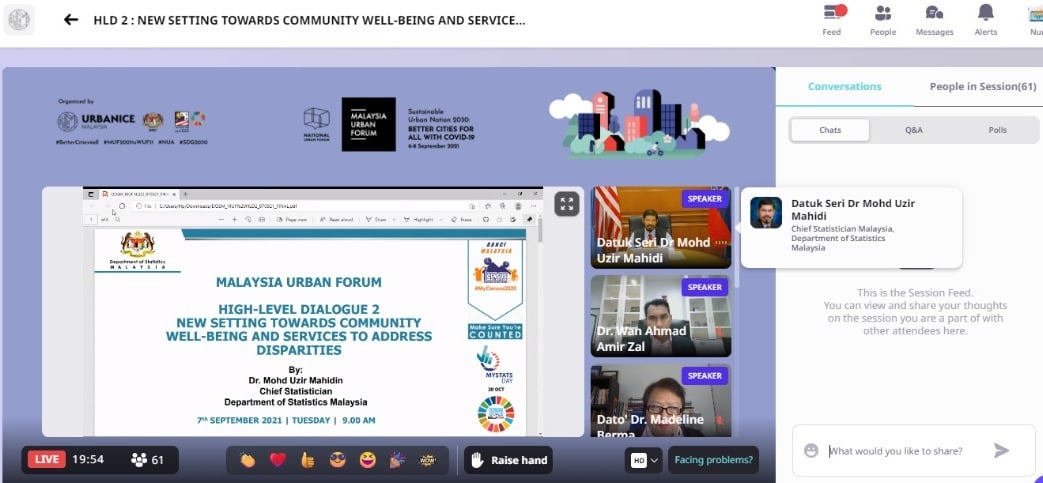Select the Conversations tab
Image resolution: width=1043 pixels, height=483 pixels.
[844, 87]
